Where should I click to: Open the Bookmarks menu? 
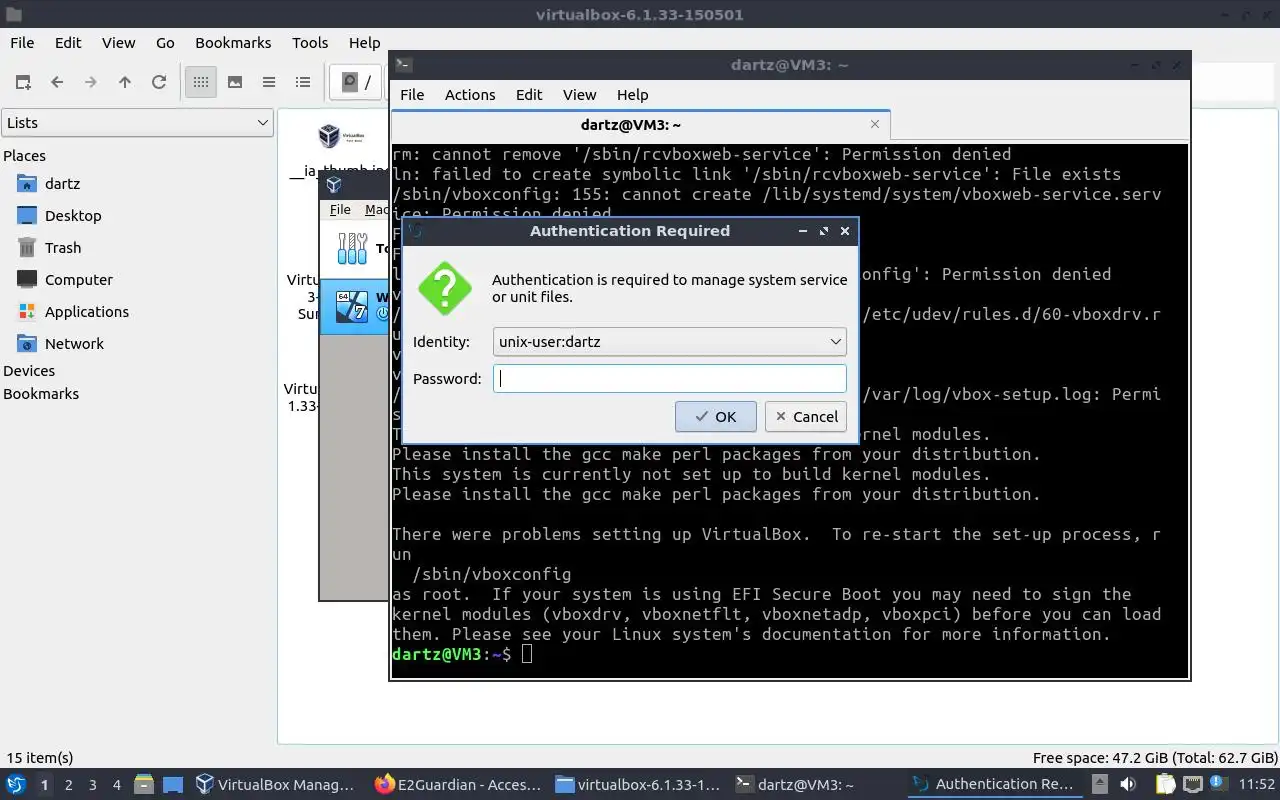[233, 43]
